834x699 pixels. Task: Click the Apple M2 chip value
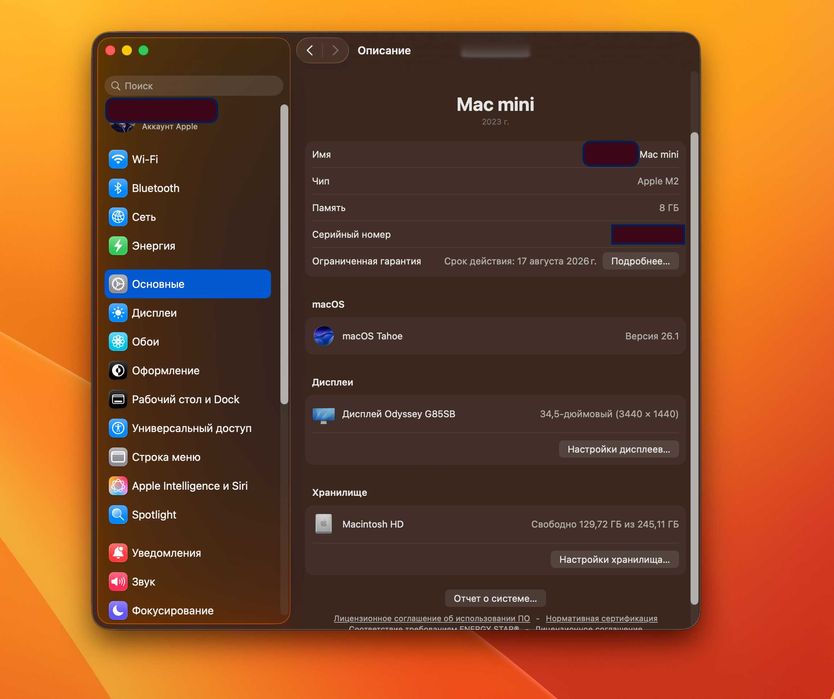[658, 181]
